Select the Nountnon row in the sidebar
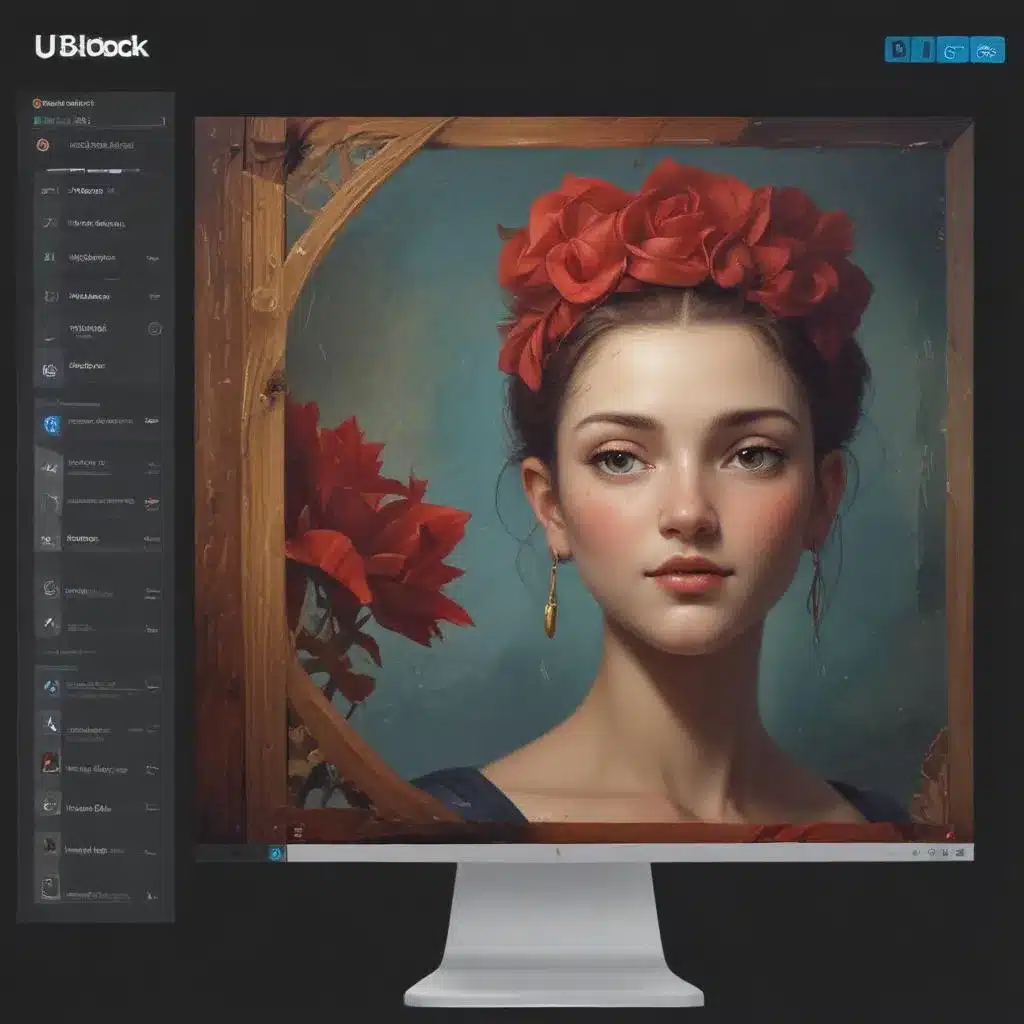Viewport: 1024px width, 1024px height. click(98, 539)
